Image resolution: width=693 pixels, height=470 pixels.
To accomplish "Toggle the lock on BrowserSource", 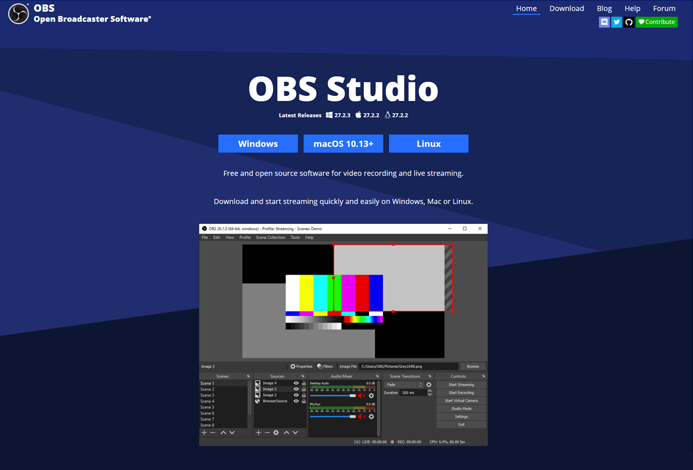I will (x=304, y=401).
